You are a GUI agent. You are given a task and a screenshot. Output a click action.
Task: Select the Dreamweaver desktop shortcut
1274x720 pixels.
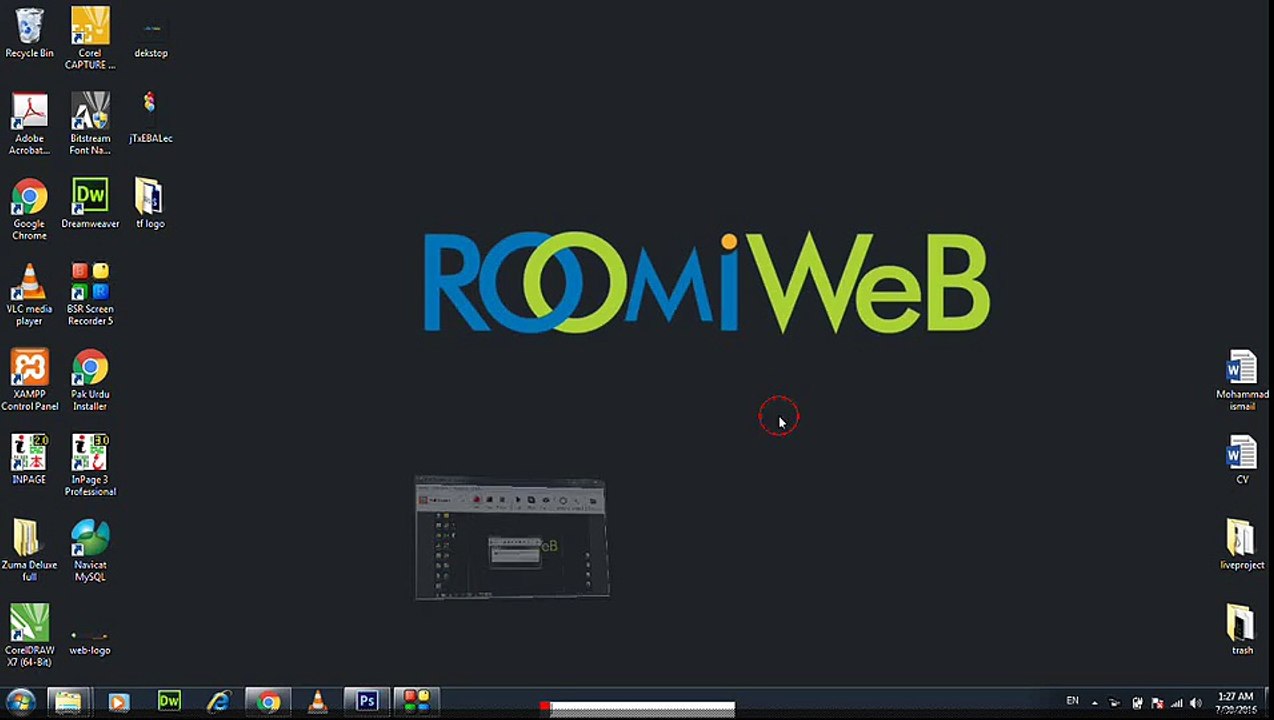(x=90, y=204)
